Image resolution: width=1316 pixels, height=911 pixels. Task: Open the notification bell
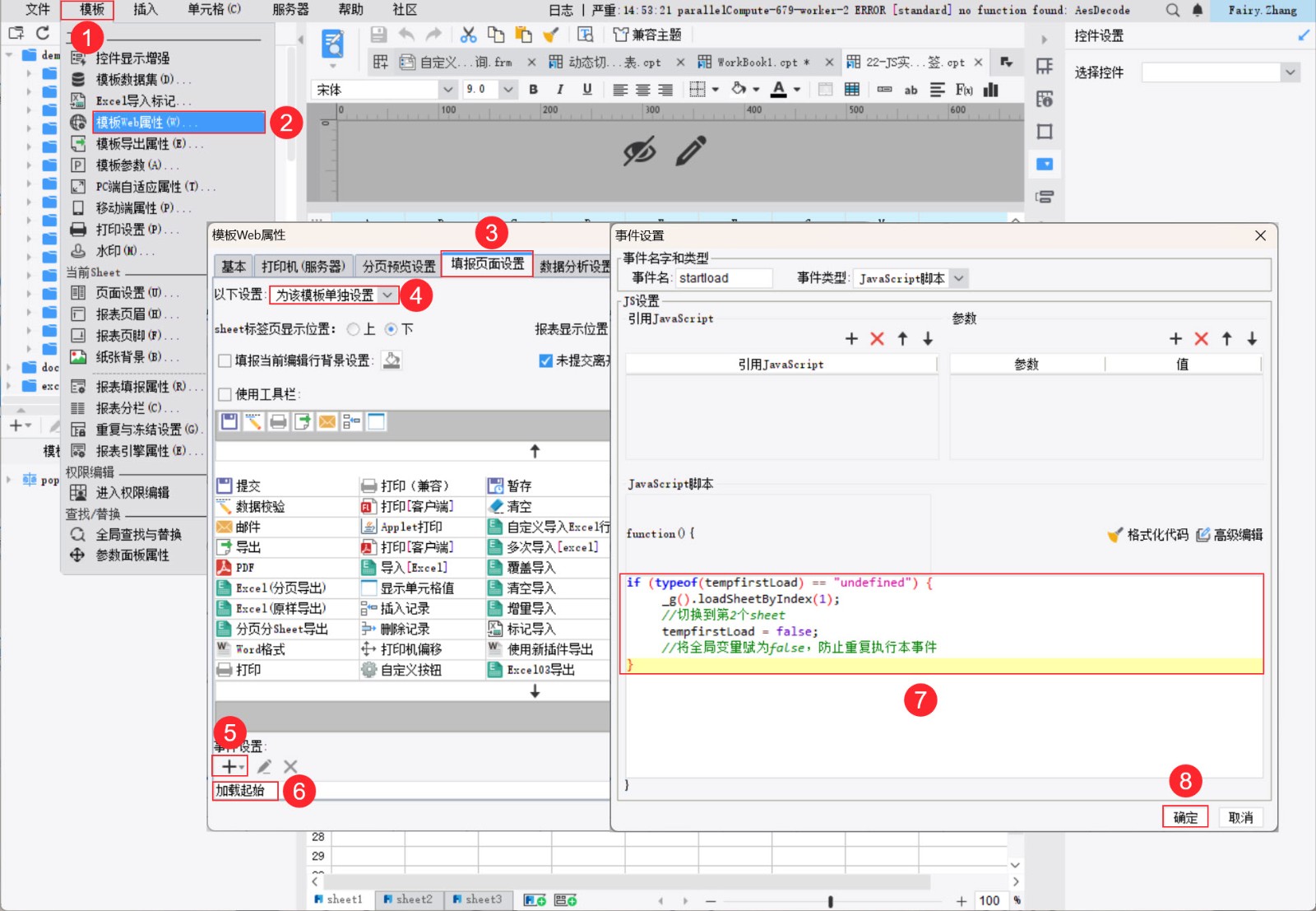[x=1198, y=10]
